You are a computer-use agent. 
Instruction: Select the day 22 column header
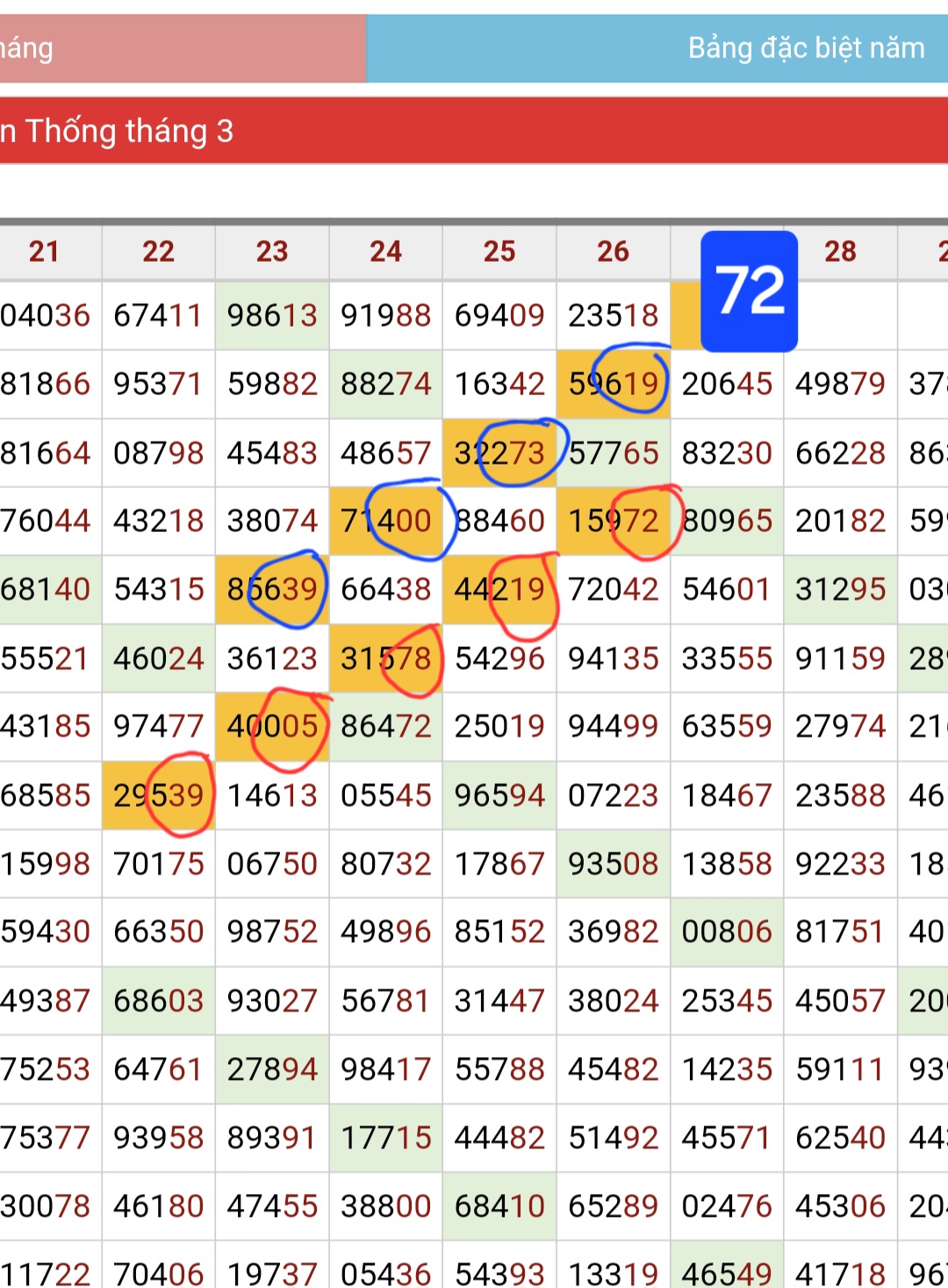pyautogui.click(x=159, y=252)
